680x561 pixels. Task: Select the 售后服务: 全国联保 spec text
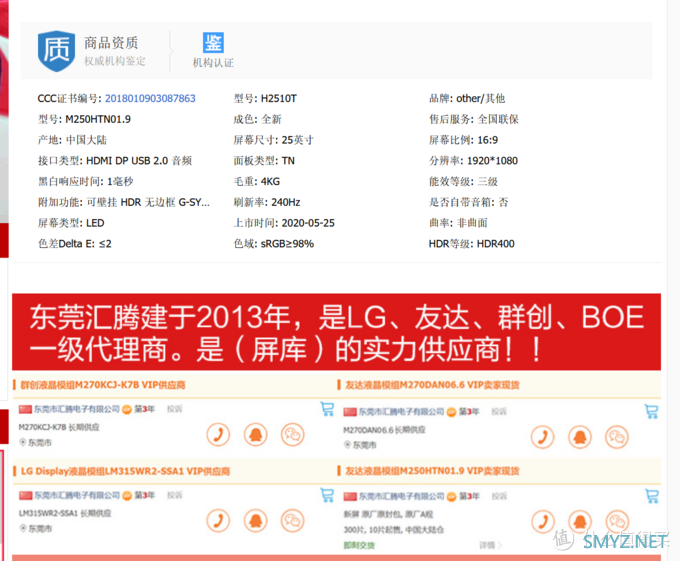tap(474, 119)
